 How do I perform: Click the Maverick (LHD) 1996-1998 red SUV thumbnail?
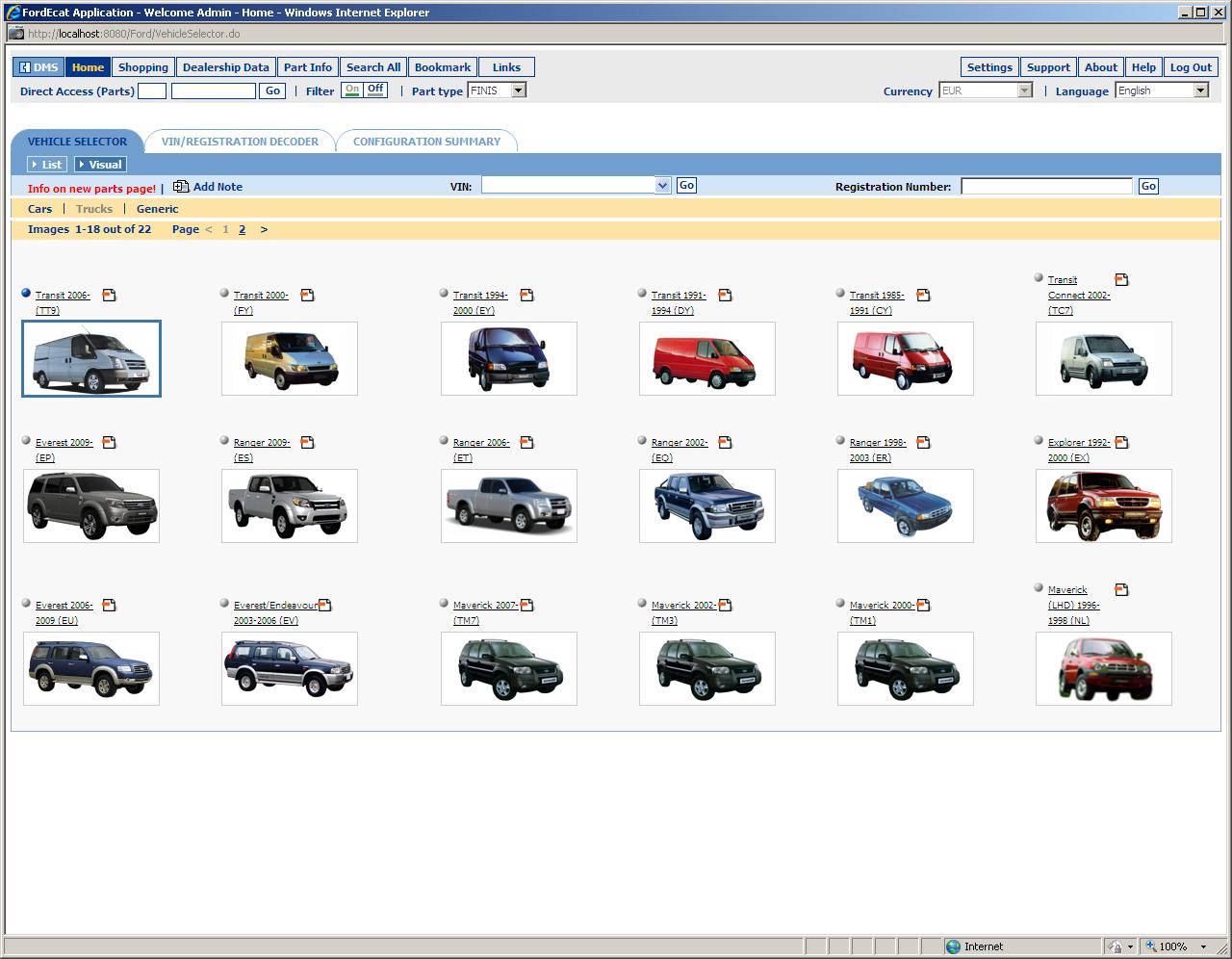(x=1104, y=669)
